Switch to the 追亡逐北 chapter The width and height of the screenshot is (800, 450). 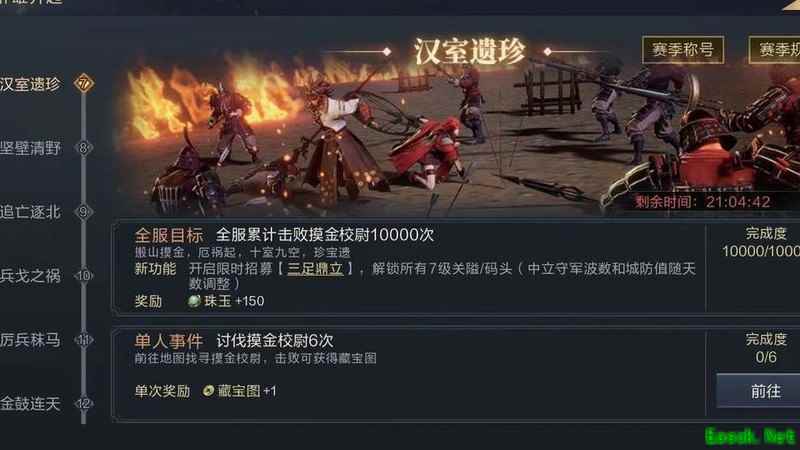[30, 212]
